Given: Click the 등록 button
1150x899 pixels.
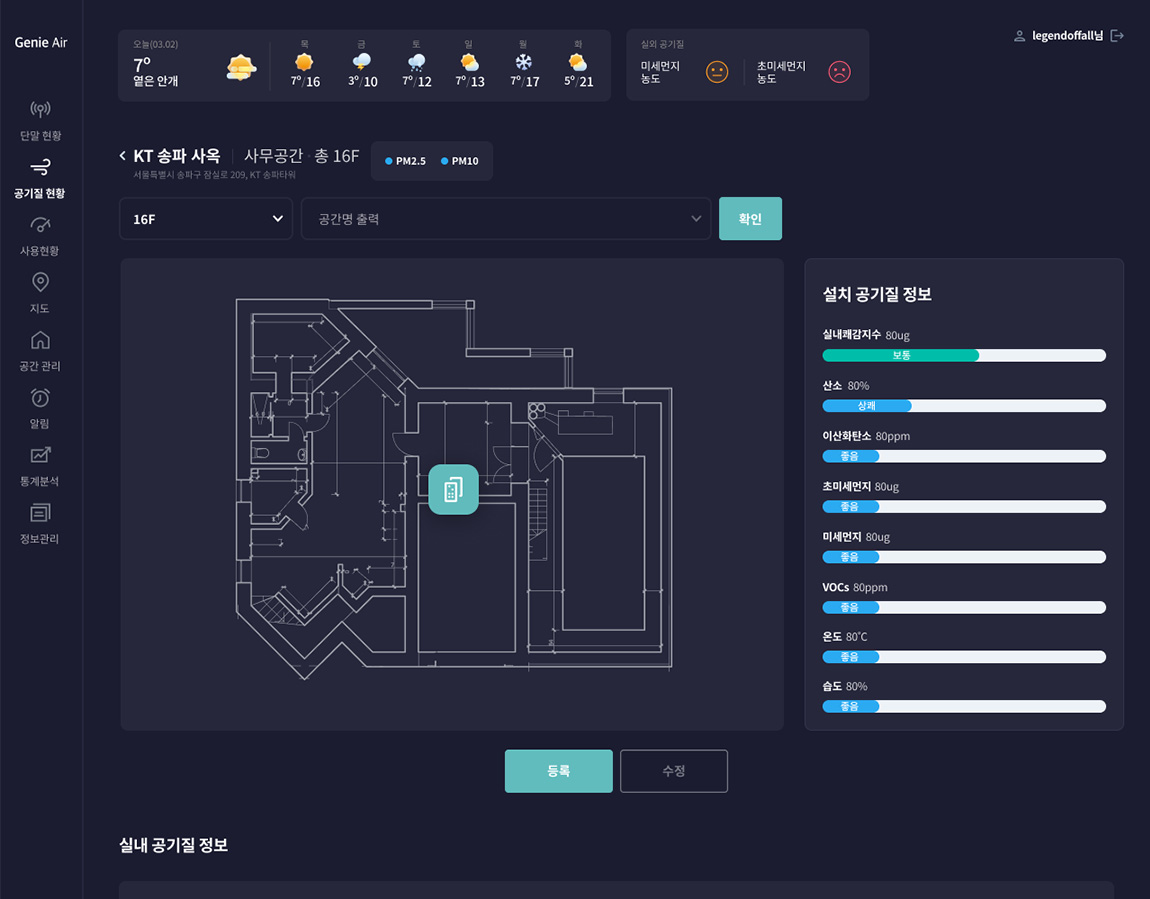Looking at the screenshot, I should point(558,771).
